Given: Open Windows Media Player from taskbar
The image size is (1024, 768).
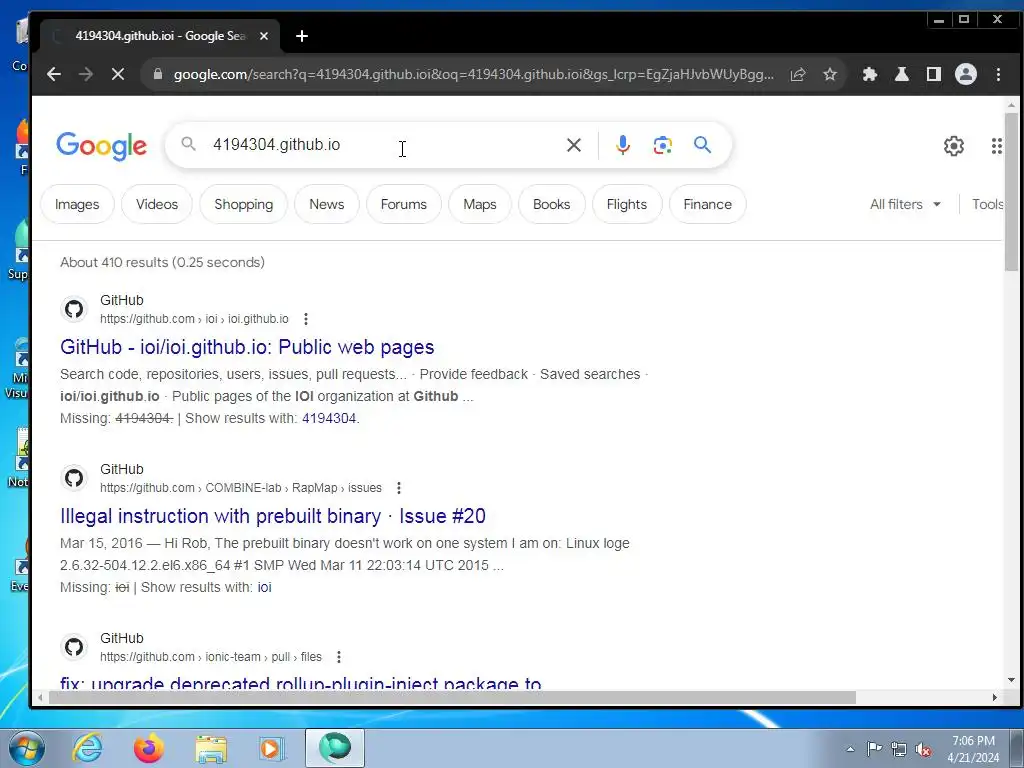Looking at the screenshot, I should click(x=272, y=748).
